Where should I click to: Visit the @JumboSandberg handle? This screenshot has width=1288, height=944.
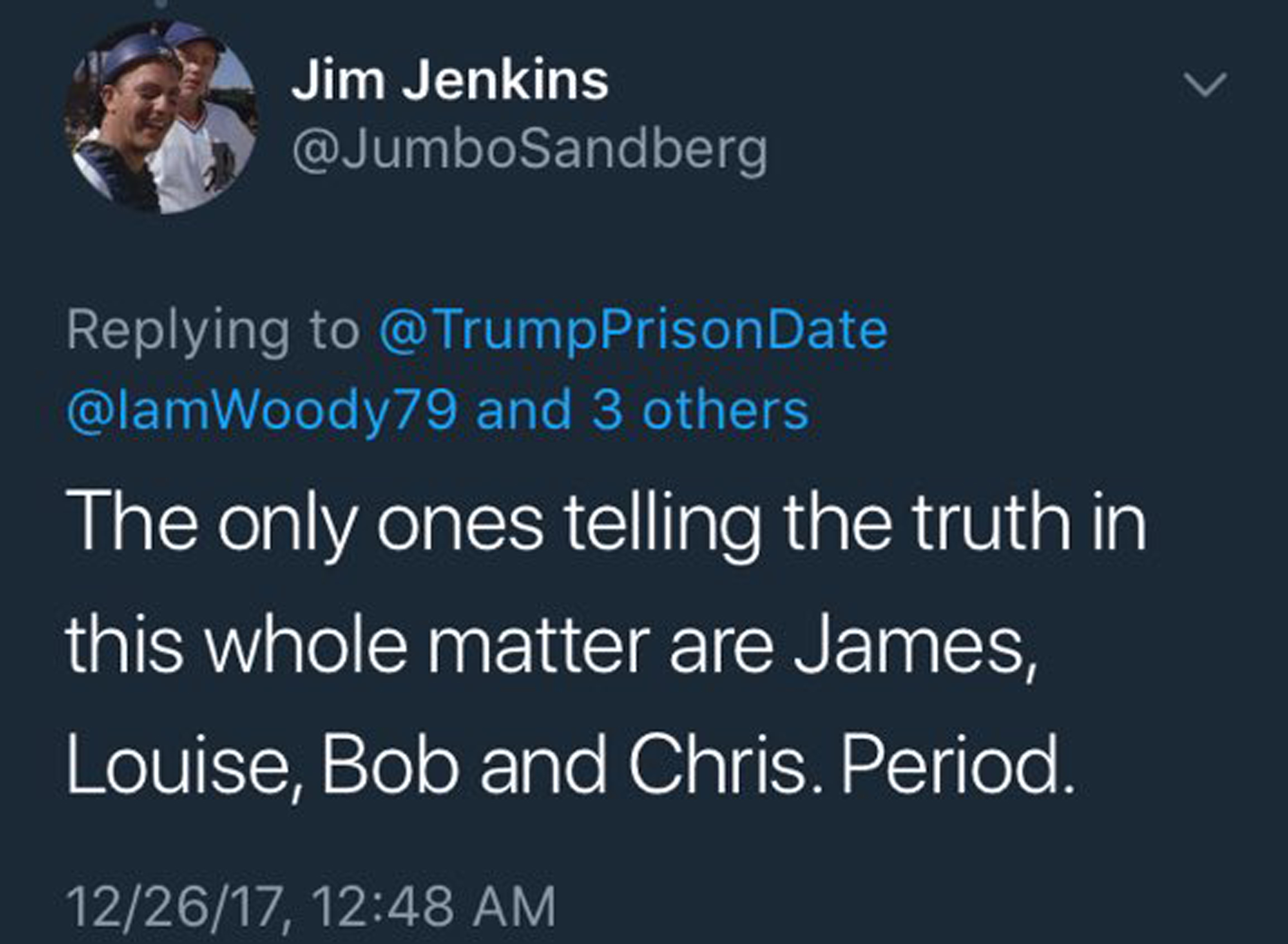pyautogui.click(x=529, y=151)
